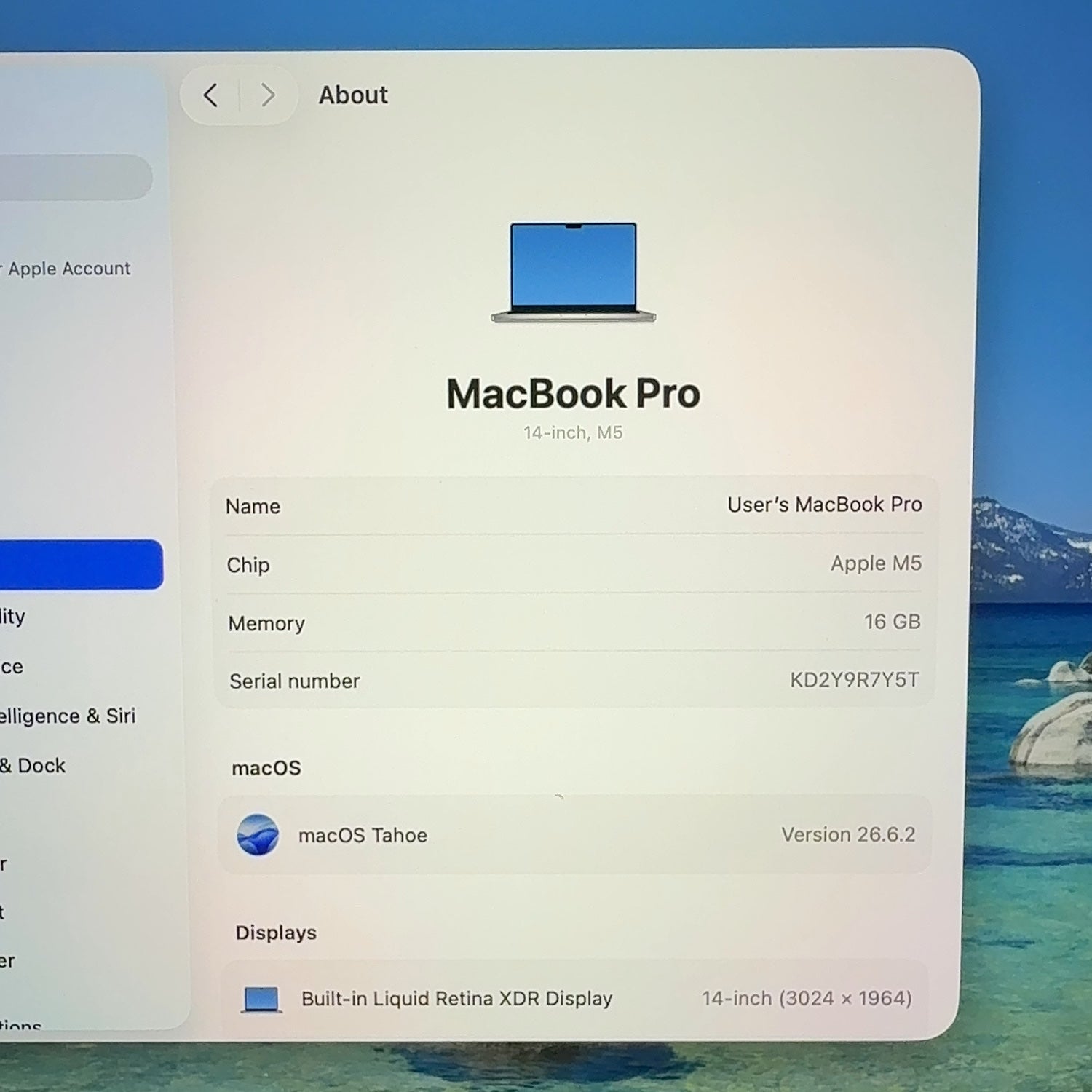Viewport: 1092px width, 1092px height.
Task: Click the Built-in Liquid Retina XDR Display label
Action: point(457,999)
